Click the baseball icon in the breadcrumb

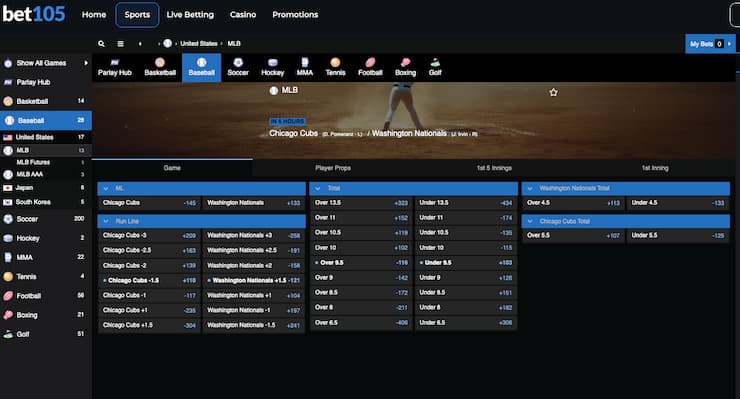(168, 43)
